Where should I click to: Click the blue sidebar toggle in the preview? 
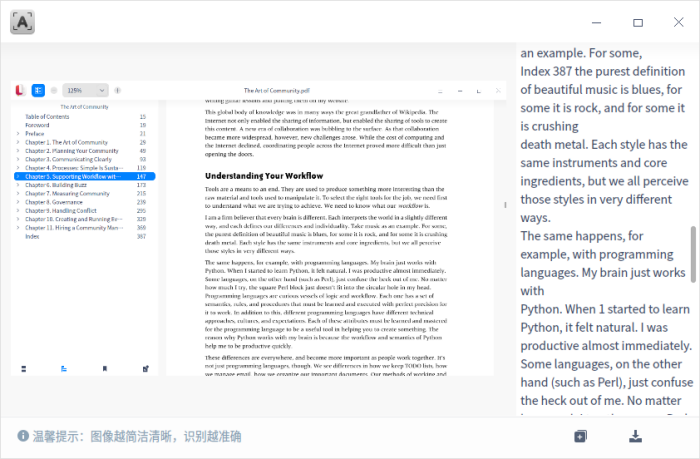(x=38, y=90)
